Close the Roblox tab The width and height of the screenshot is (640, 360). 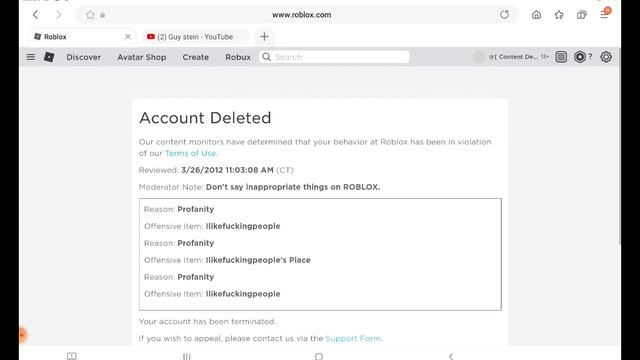[x=128, y=37]
